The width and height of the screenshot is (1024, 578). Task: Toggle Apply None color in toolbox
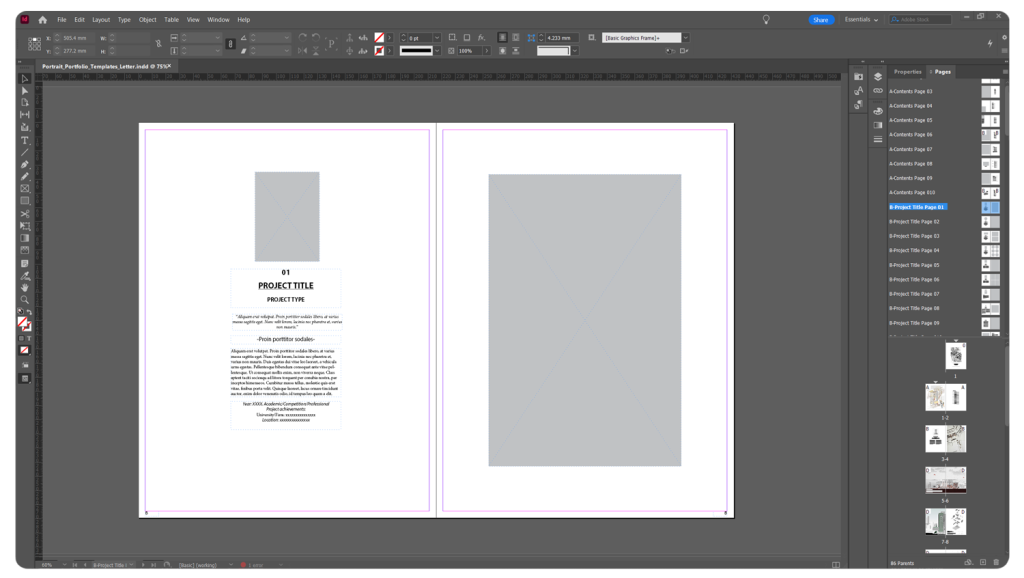pos(24,350)
